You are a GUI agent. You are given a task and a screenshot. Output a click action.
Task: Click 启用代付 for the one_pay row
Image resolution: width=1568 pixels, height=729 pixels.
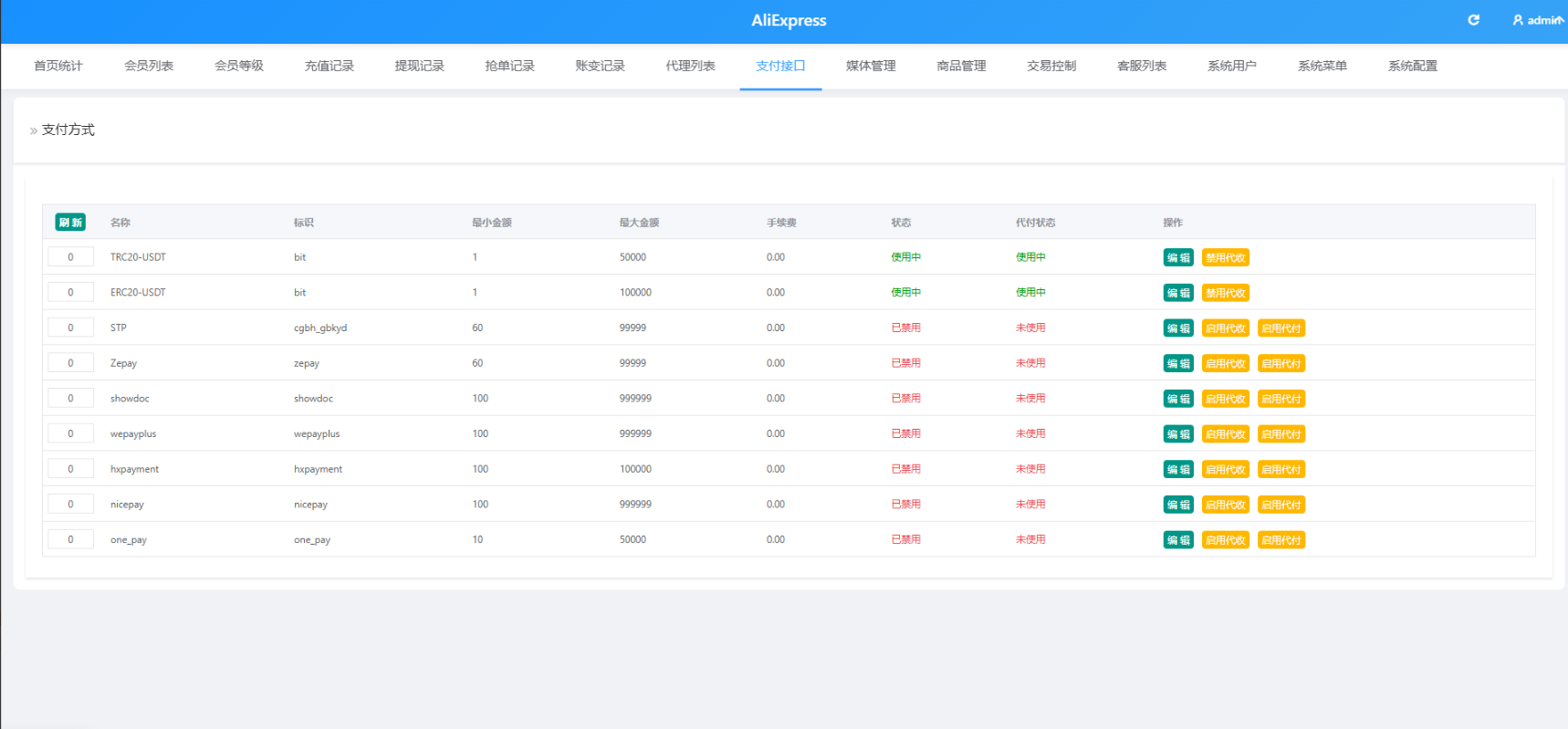click(1281, 540)
